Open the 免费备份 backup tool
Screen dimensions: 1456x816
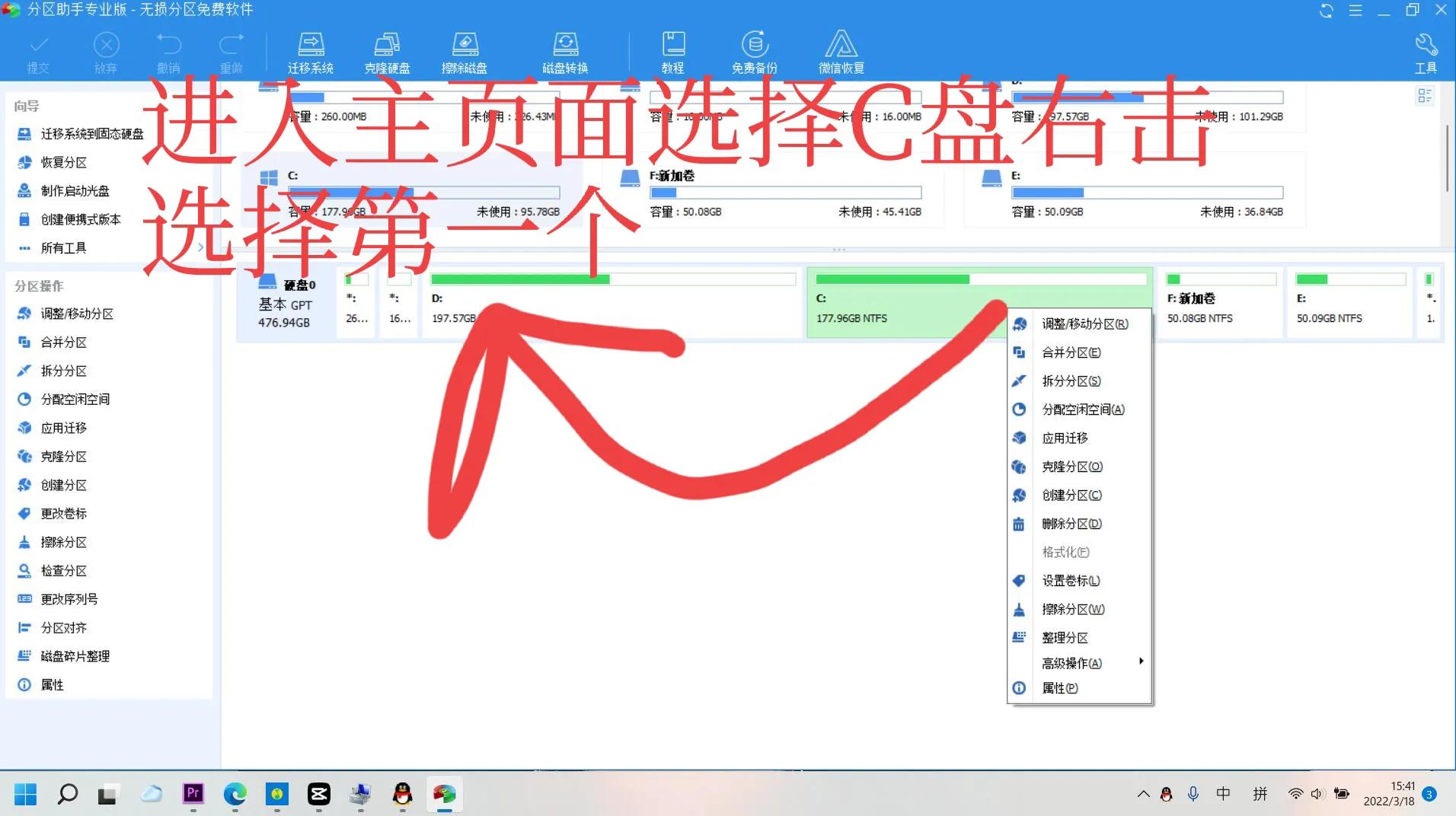point(754,50)
